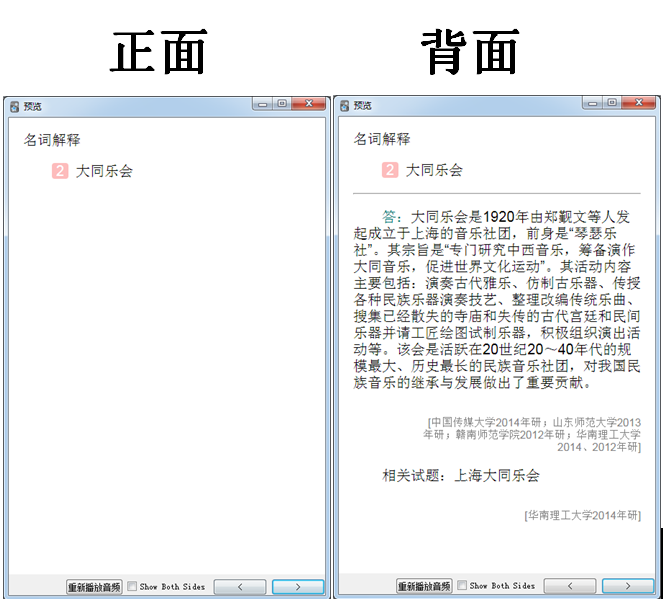Replay audio in the right (背面) window
The image size is (665, 599).
(x=424, y=586)
